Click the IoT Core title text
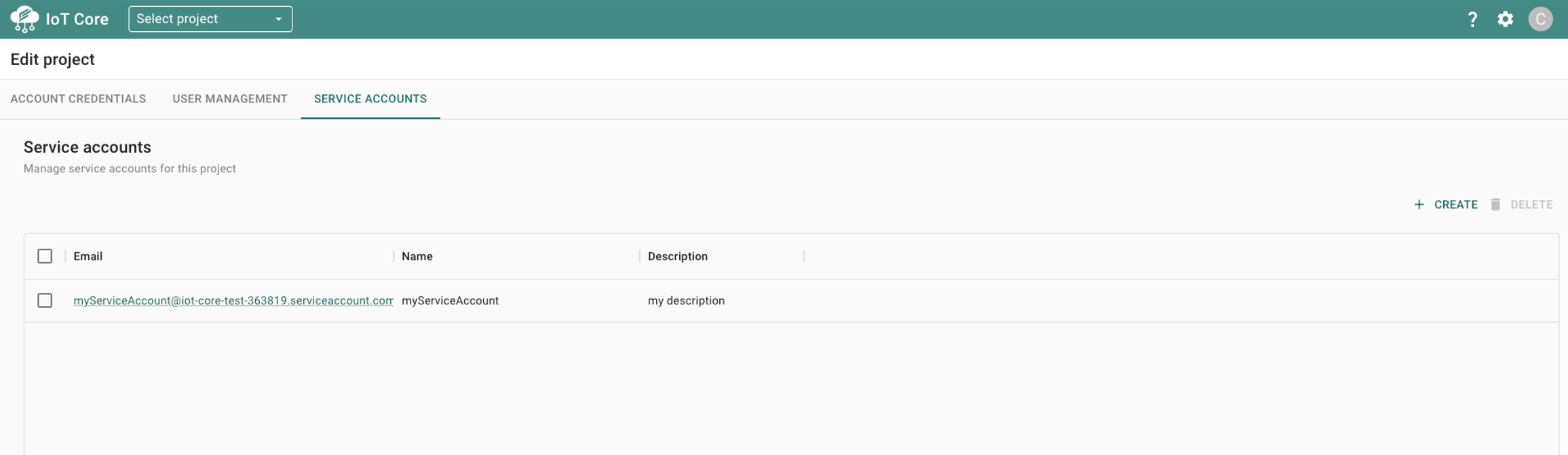1568x455 pixels. pos(77,19)
